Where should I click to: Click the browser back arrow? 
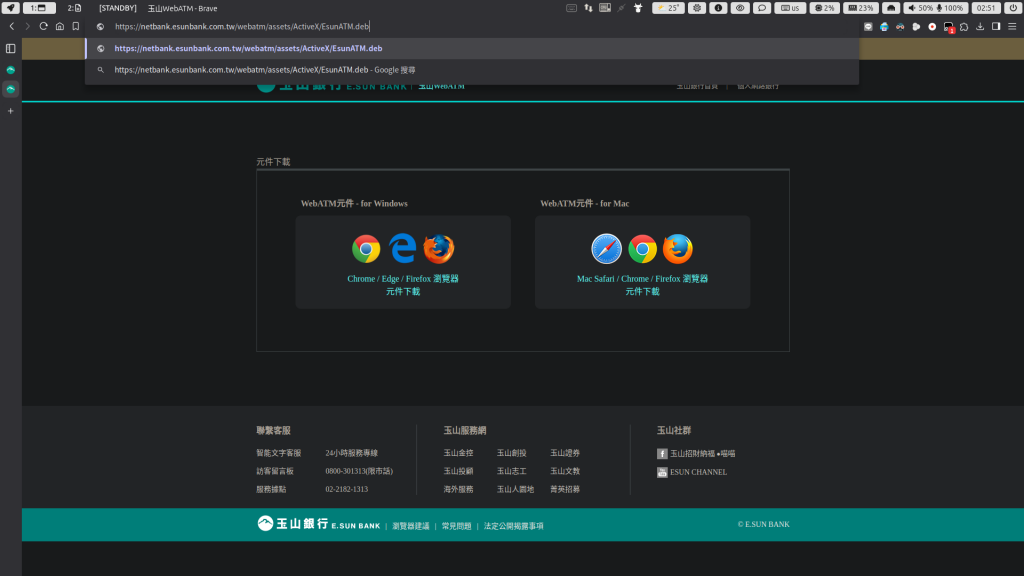click(x=12, y=26)
